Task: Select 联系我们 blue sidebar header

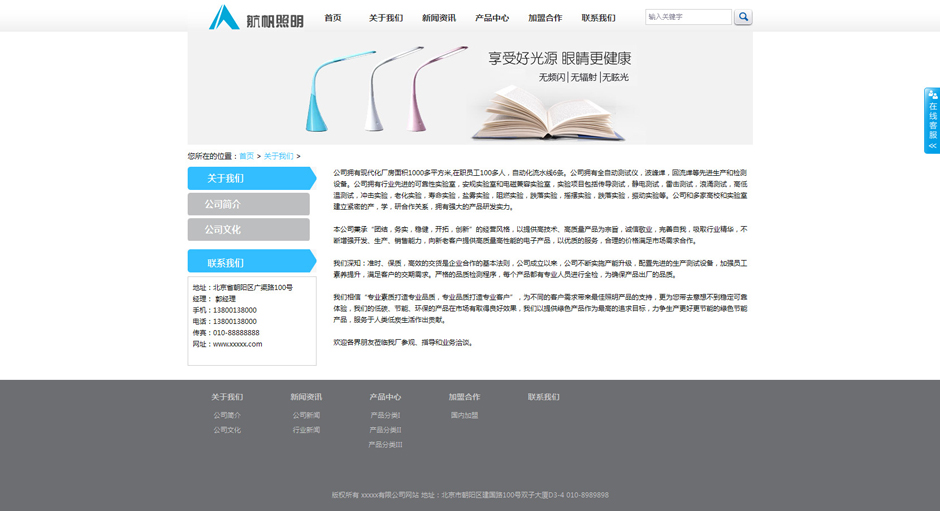Action: point(252,261)
